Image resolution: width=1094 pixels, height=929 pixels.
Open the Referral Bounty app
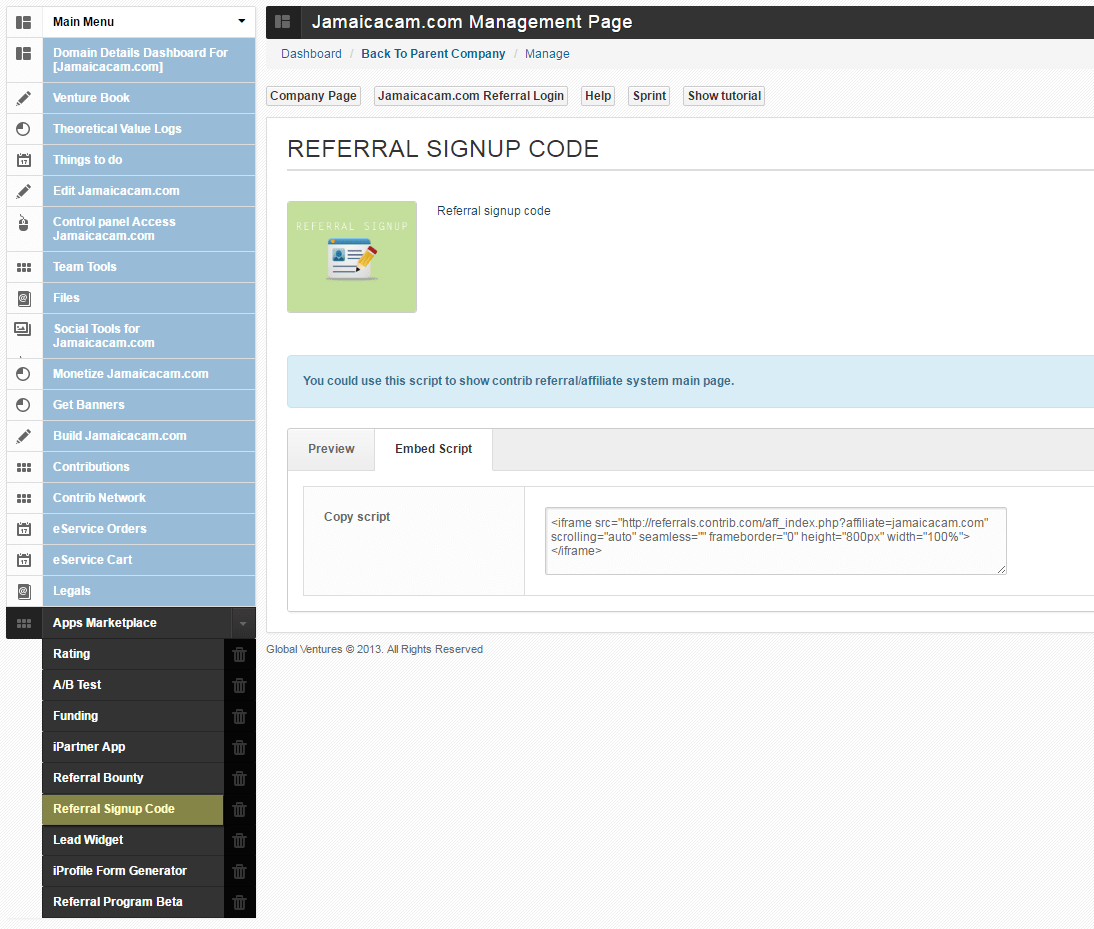tap(133, 778)
